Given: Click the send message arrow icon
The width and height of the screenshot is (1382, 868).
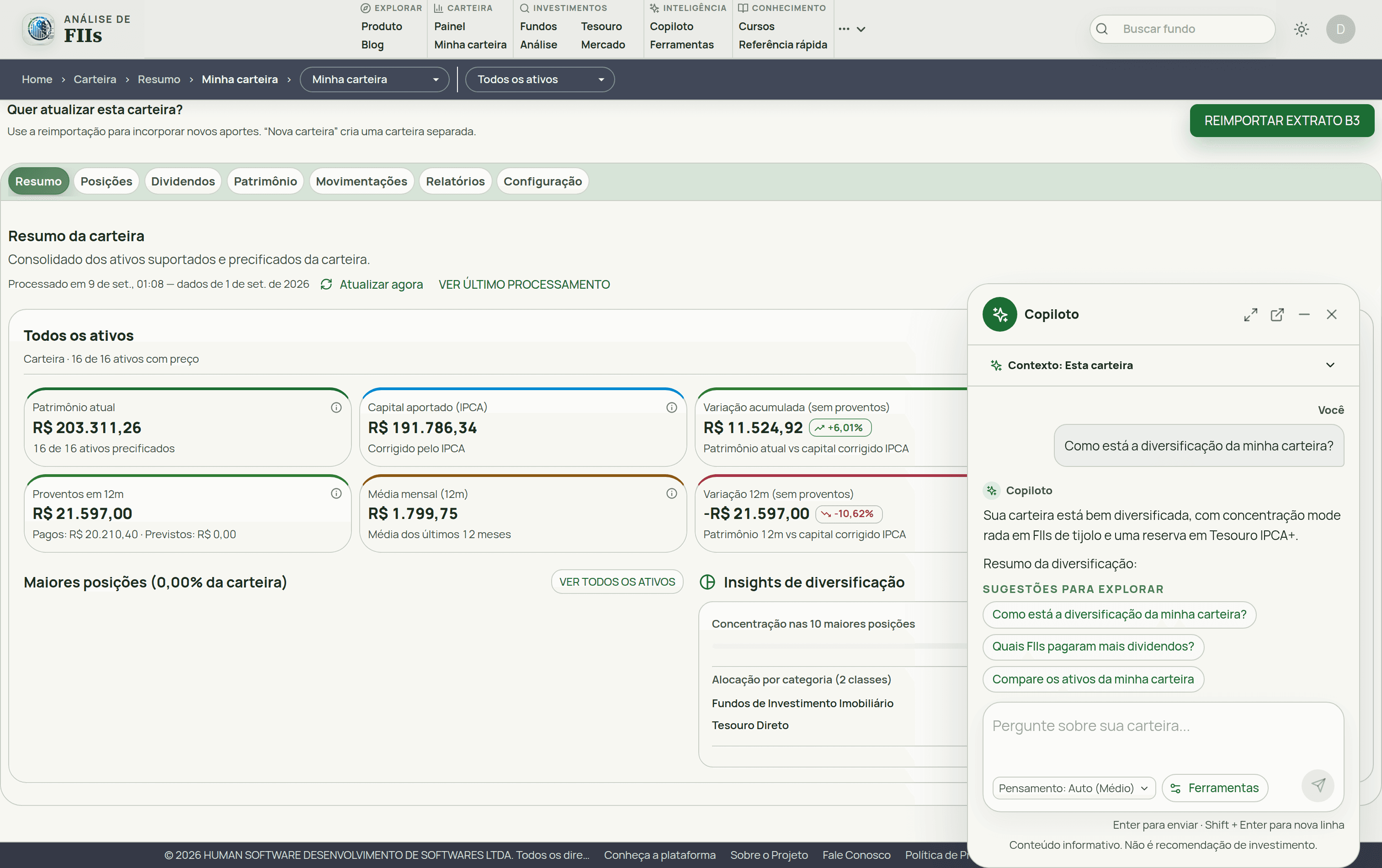Looking at the screenshot, I should click(x=1318, y=785).
